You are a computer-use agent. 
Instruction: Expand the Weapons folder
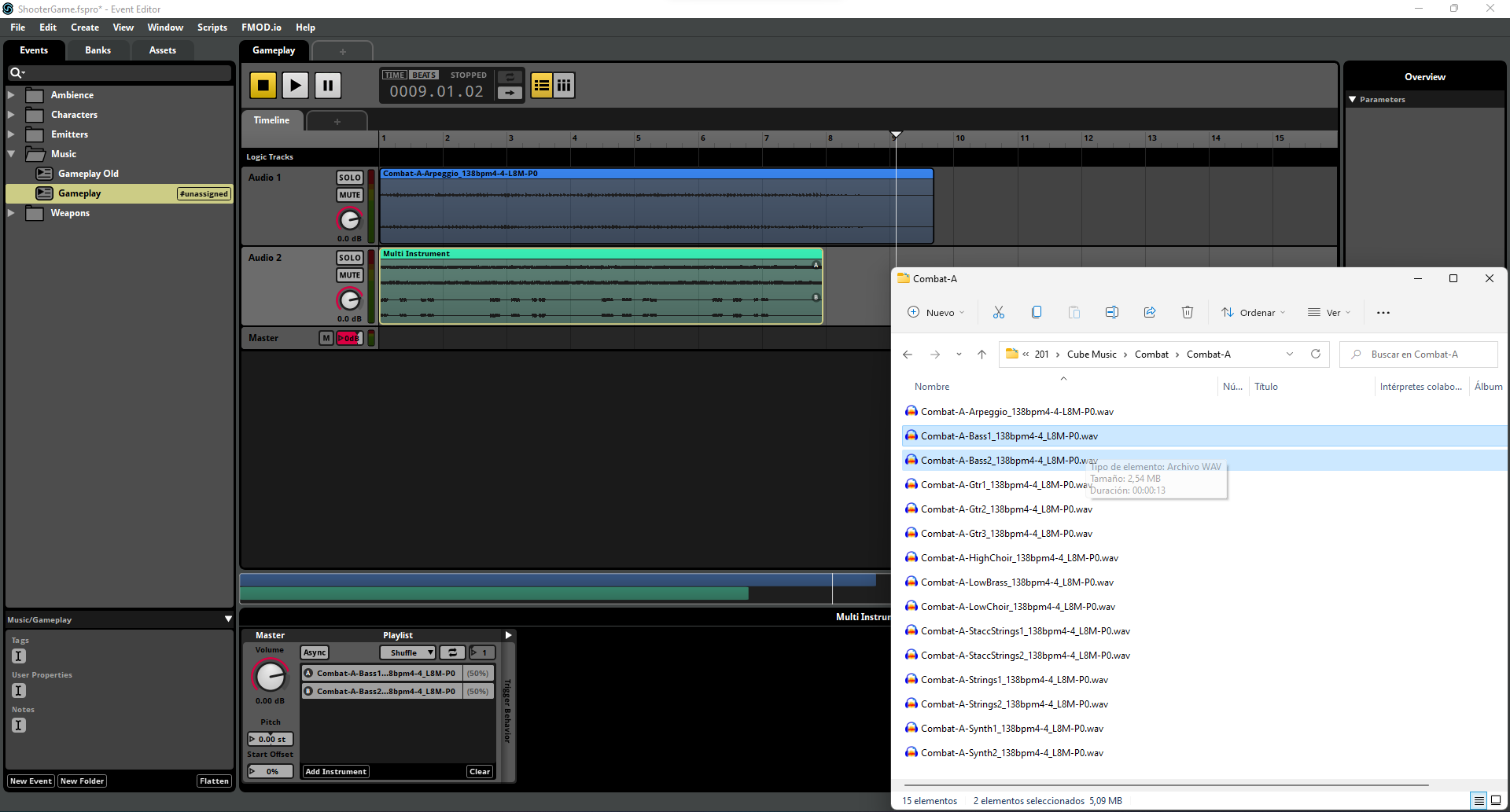(x=11, y=213)
